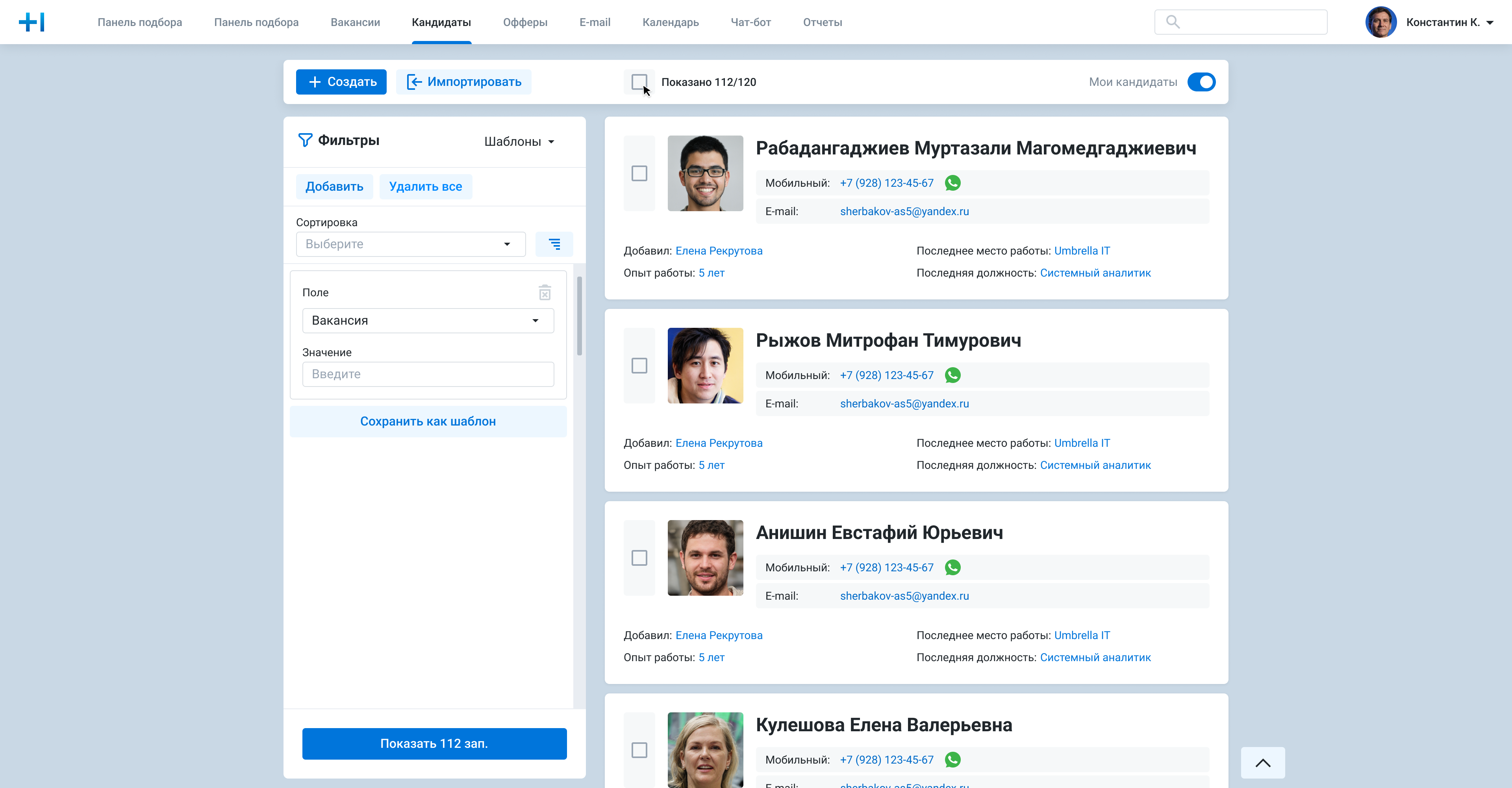Image resolution: width=1512 pixels, height=788 pixels.
Task: Click 5 лет experience in Рабадангаджиев card
Action: click(x=712, y=273)
